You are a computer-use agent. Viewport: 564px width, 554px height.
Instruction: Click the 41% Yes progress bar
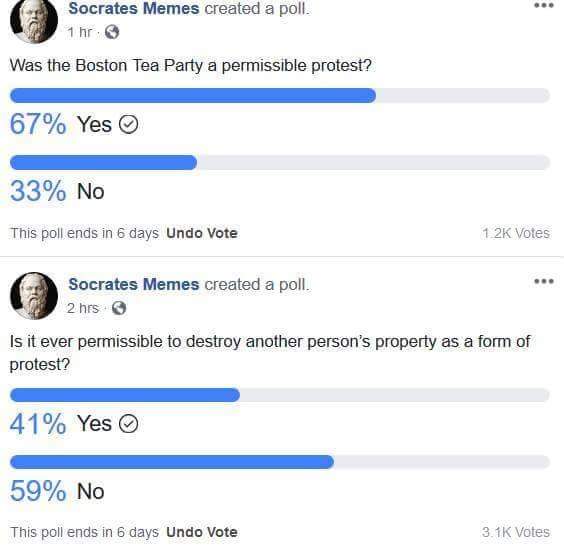[x=280, y=395]
